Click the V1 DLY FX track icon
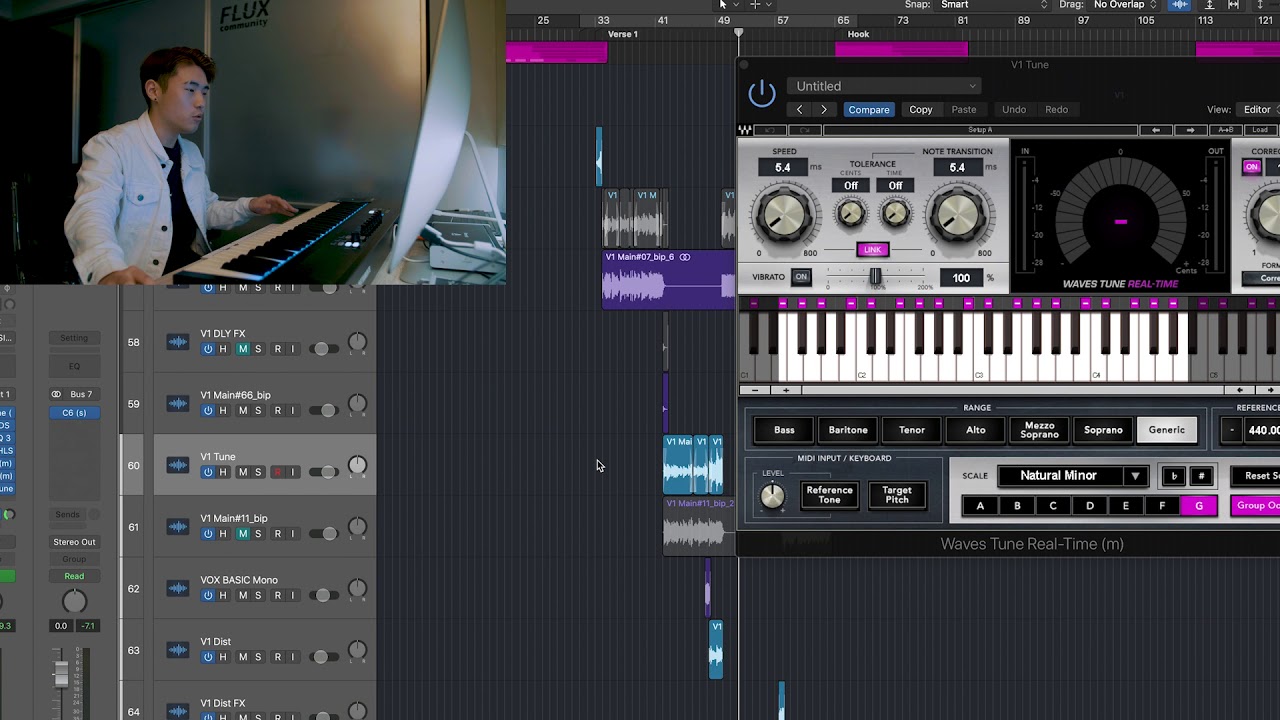This screenshot has width=1280, height=720. pos(177,342)
